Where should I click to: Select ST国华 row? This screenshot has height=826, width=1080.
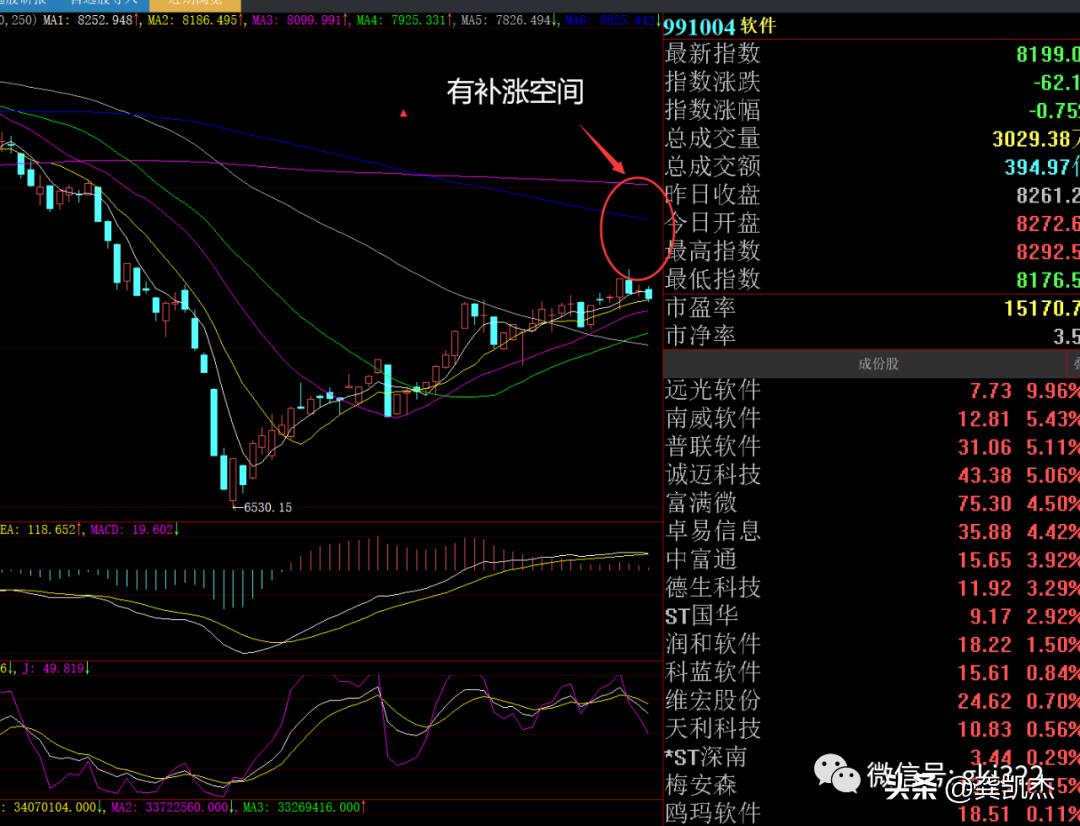(x=872, y=616)
